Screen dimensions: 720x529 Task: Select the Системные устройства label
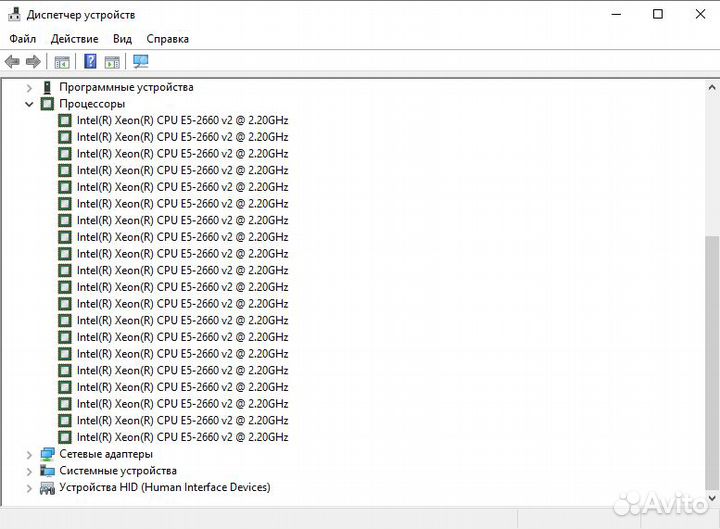point(118,471)
